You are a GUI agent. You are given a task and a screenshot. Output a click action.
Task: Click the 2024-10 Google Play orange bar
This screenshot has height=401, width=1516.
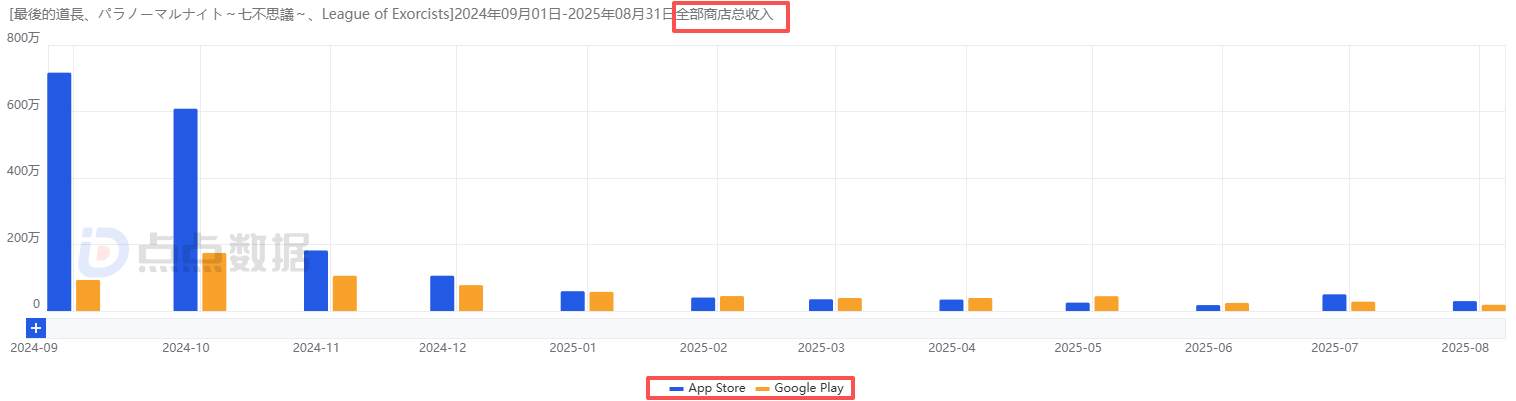pos(214,282)
